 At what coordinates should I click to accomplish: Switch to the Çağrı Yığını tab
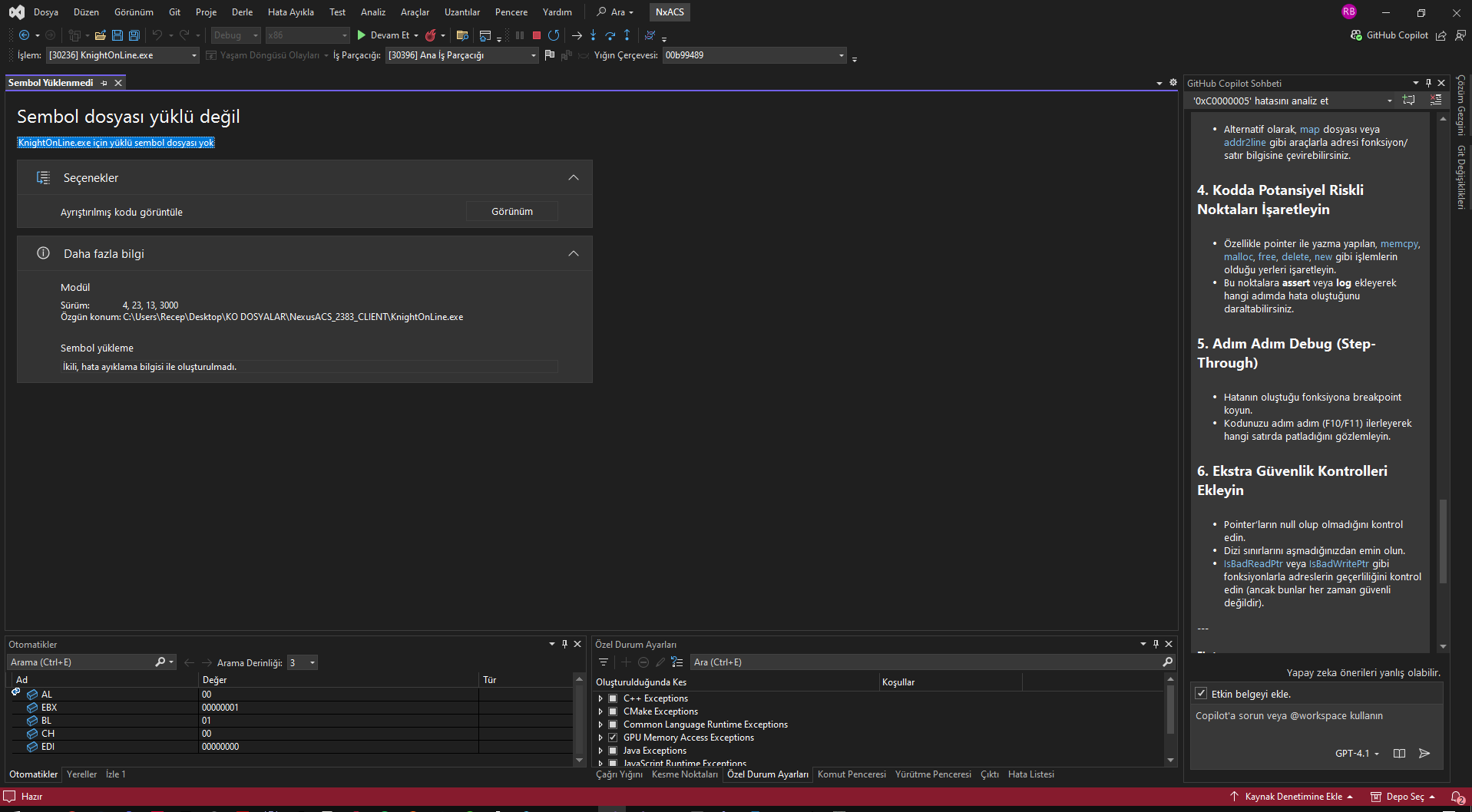pyautogui.click(x=620, y=774)
